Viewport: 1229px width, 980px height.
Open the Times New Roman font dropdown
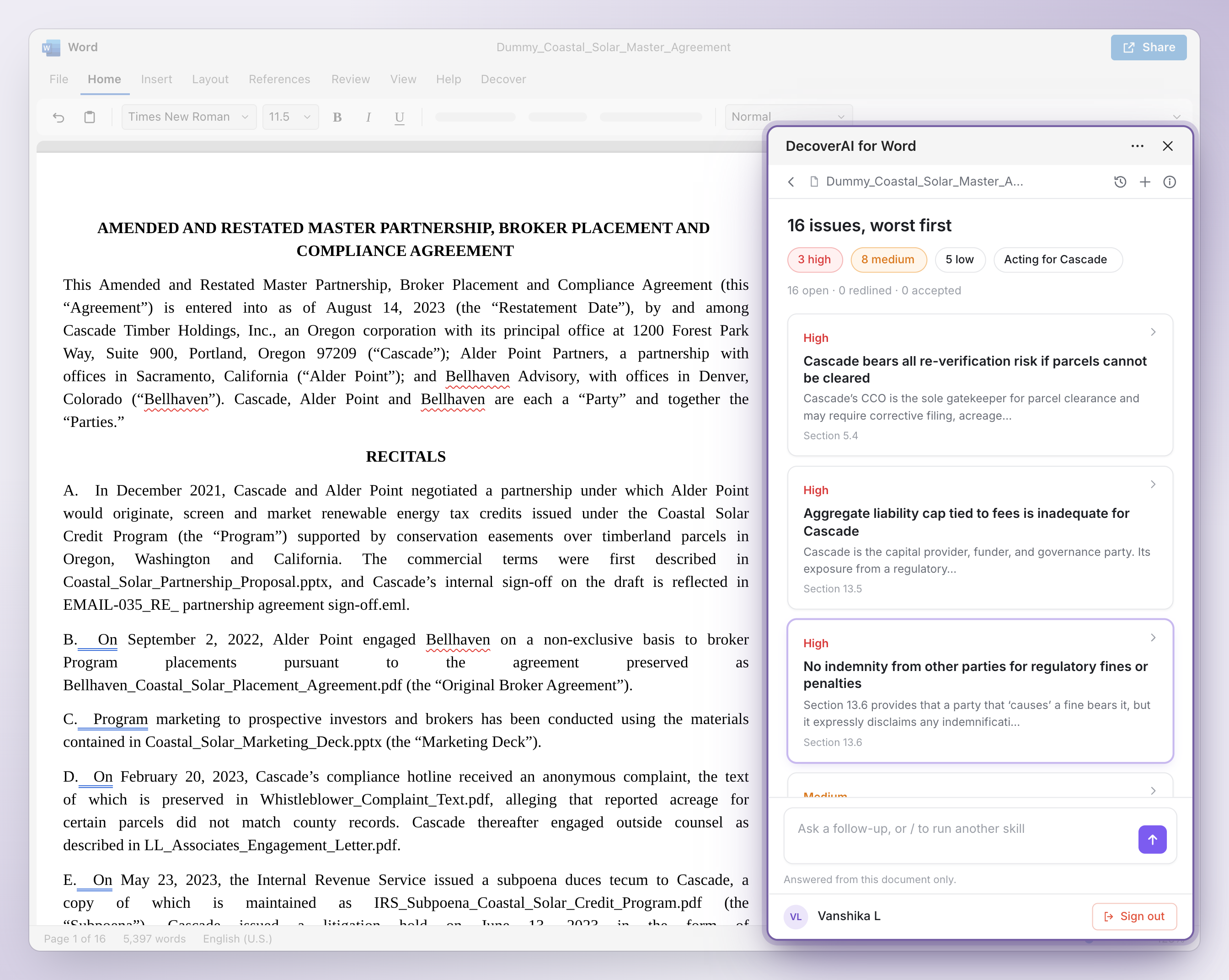pos(189,117)
